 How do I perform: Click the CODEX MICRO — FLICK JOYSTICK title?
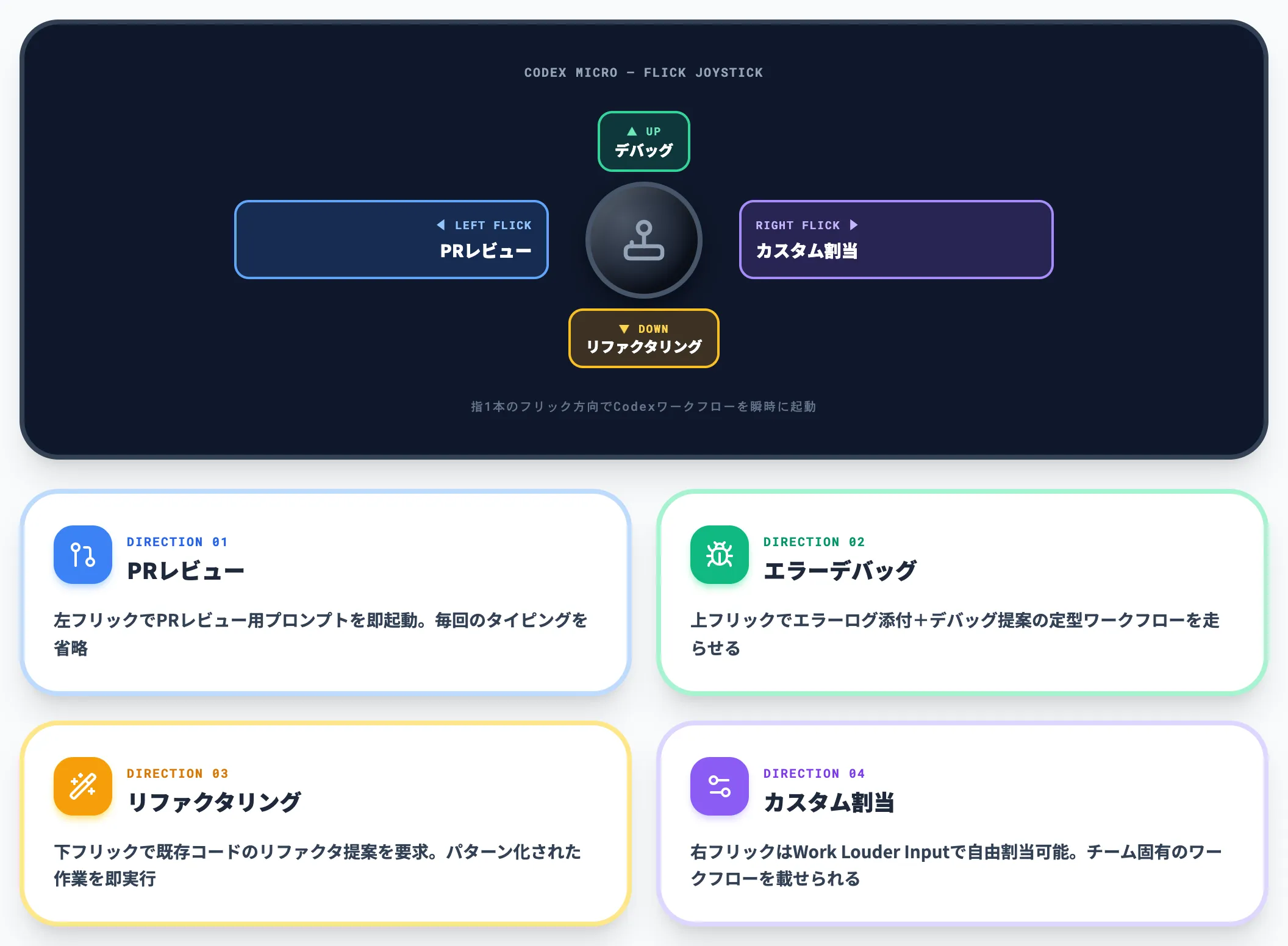pos(643,73)
